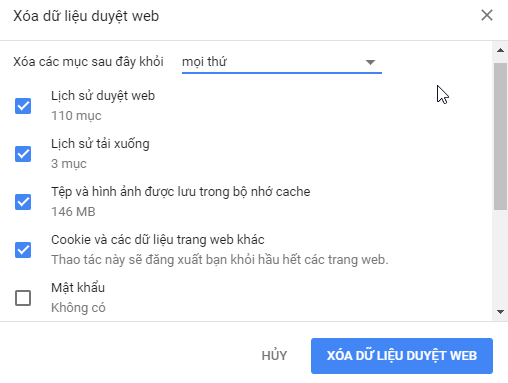Enable the Mật khẩu checkbox
The image size is (508, 383).
tap(23, 298)
